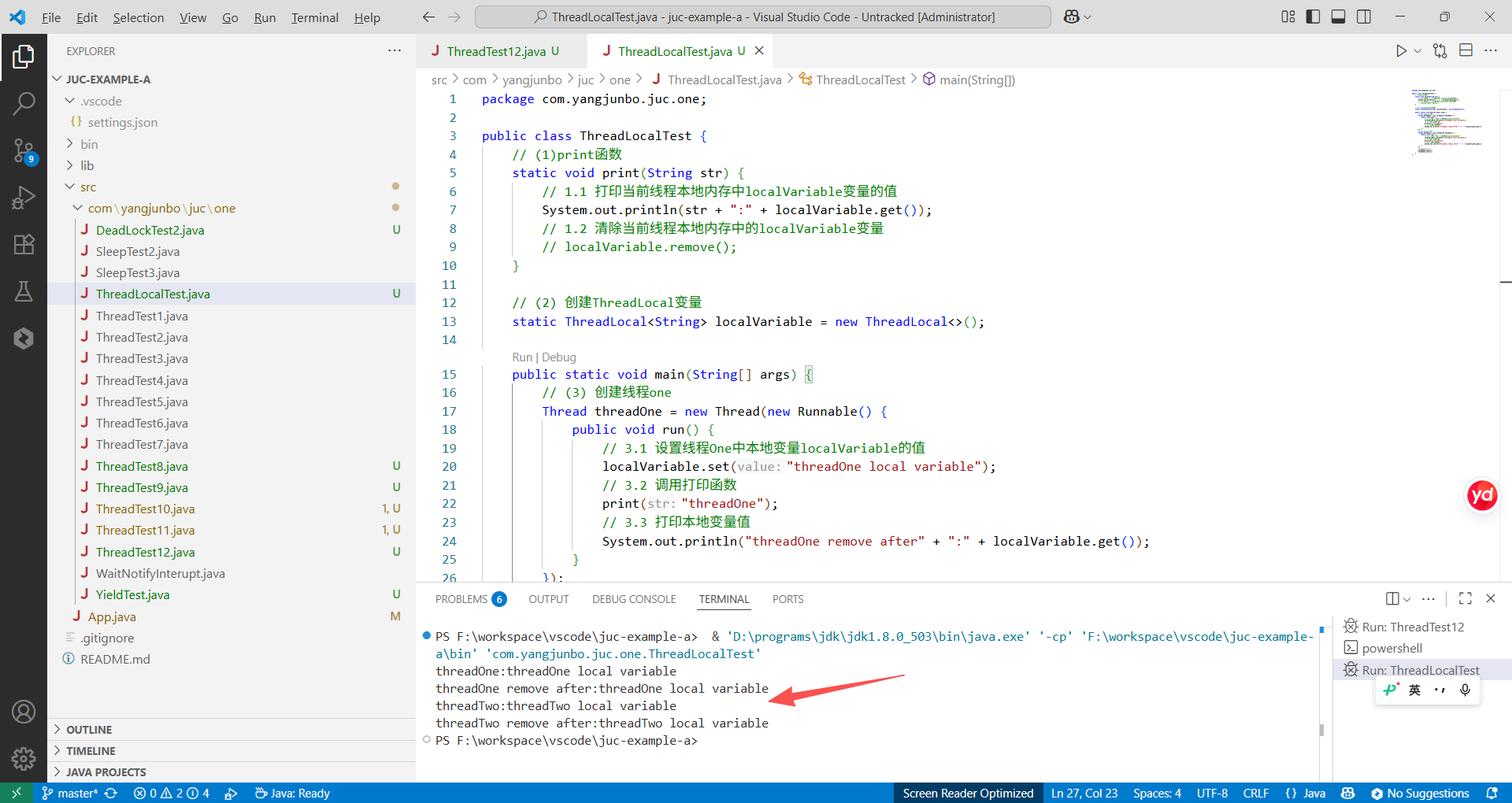Change the CRLF line ending setting
Viewport: 1512px width, 803px height.
point(1256,794)
